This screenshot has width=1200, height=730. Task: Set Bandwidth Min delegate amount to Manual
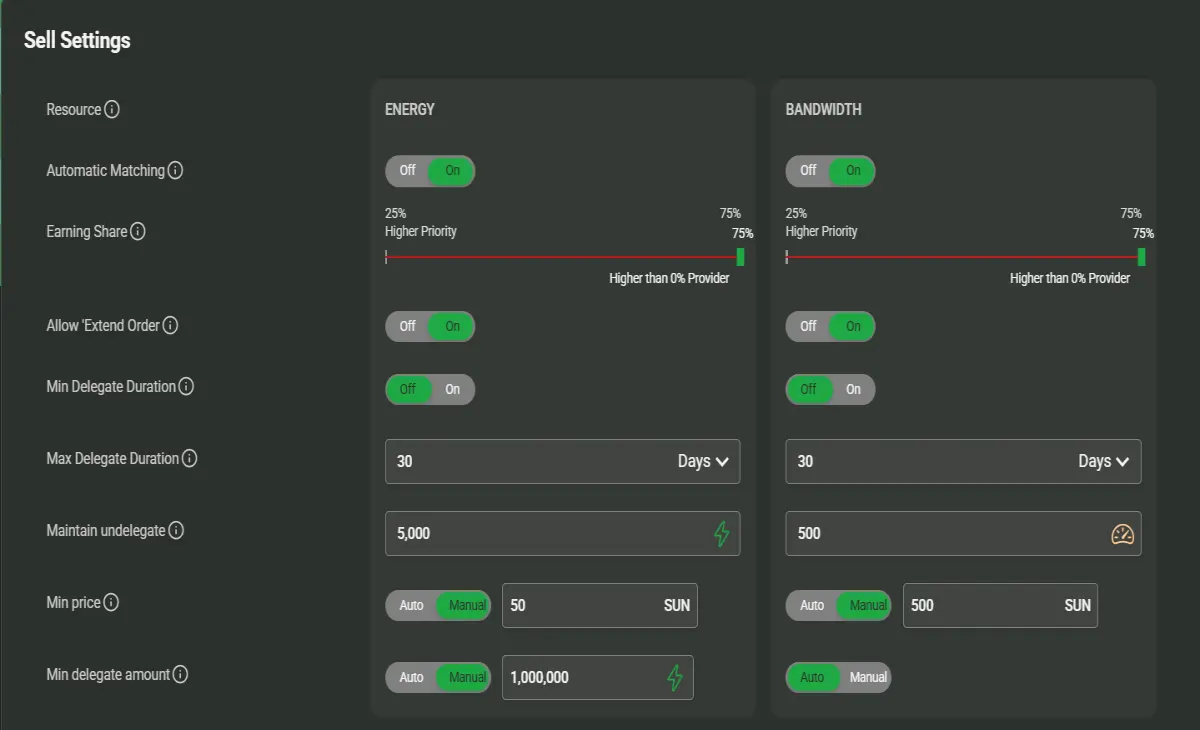click(x=868, y=677)
